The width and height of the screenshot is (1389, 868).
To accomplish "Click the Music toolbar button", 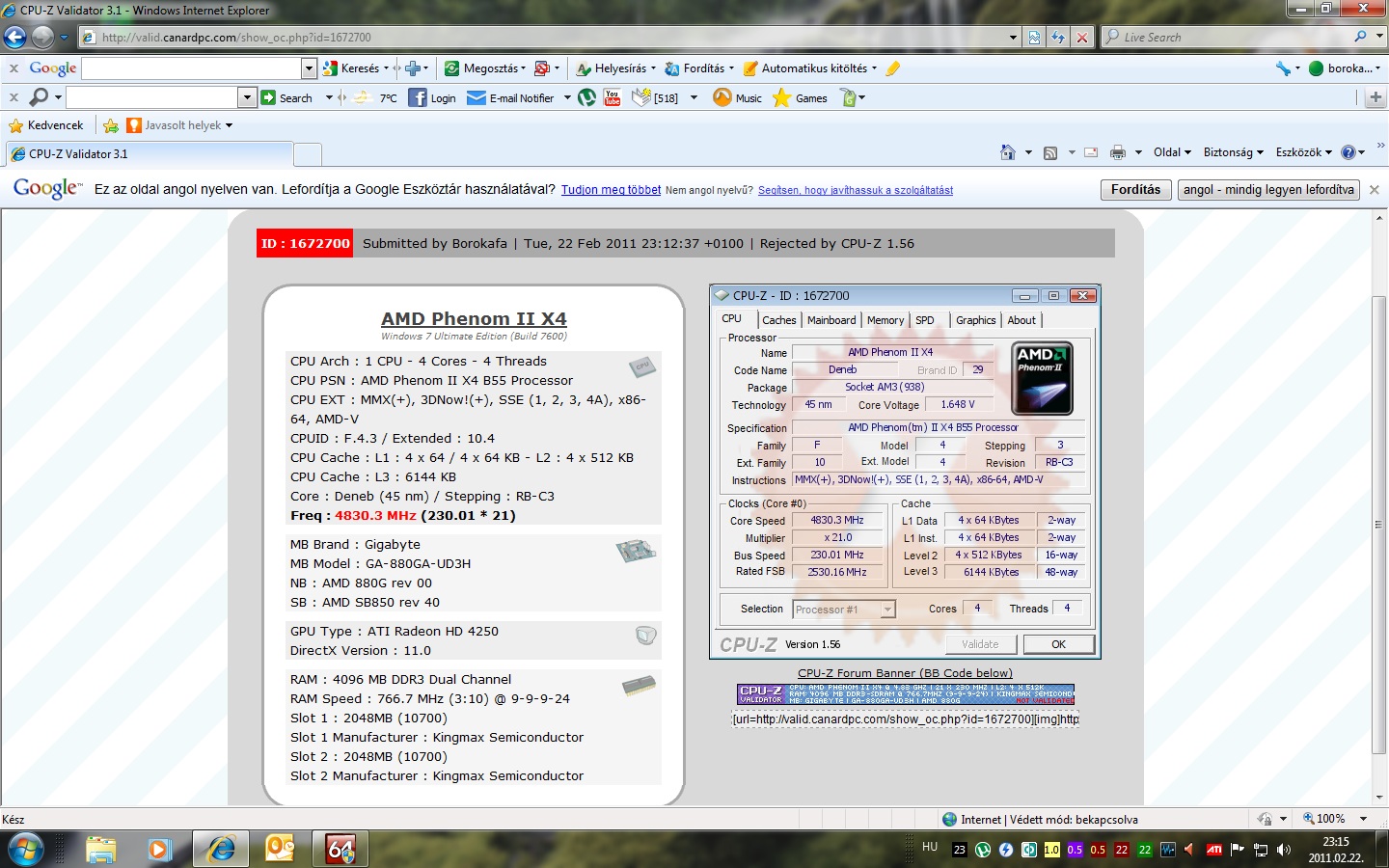I will point(737,97).
